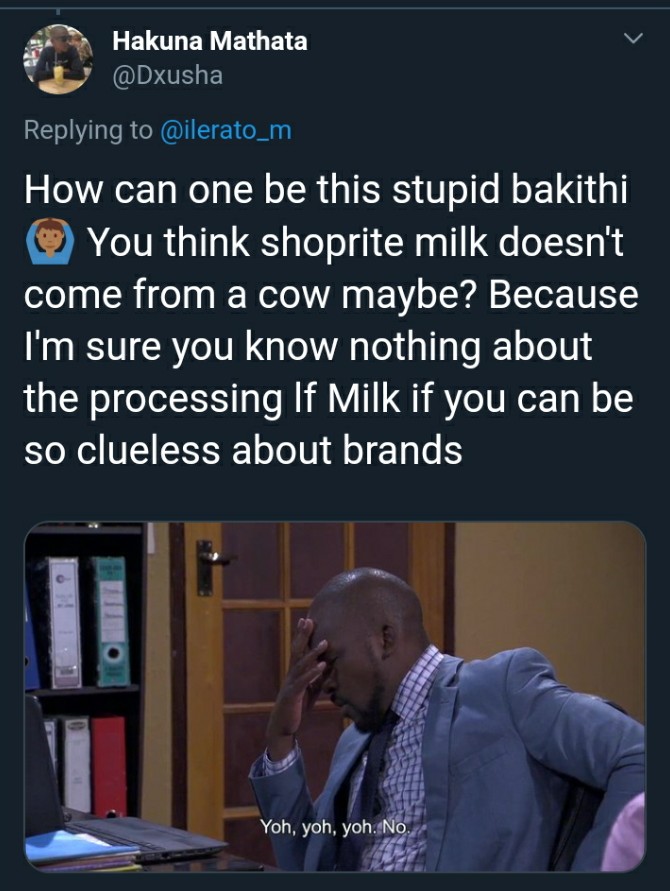Image resolution: width=670 pixels, height=891 pixels.
Task: Click the teal binder in the photo
Action: (111, 622)
